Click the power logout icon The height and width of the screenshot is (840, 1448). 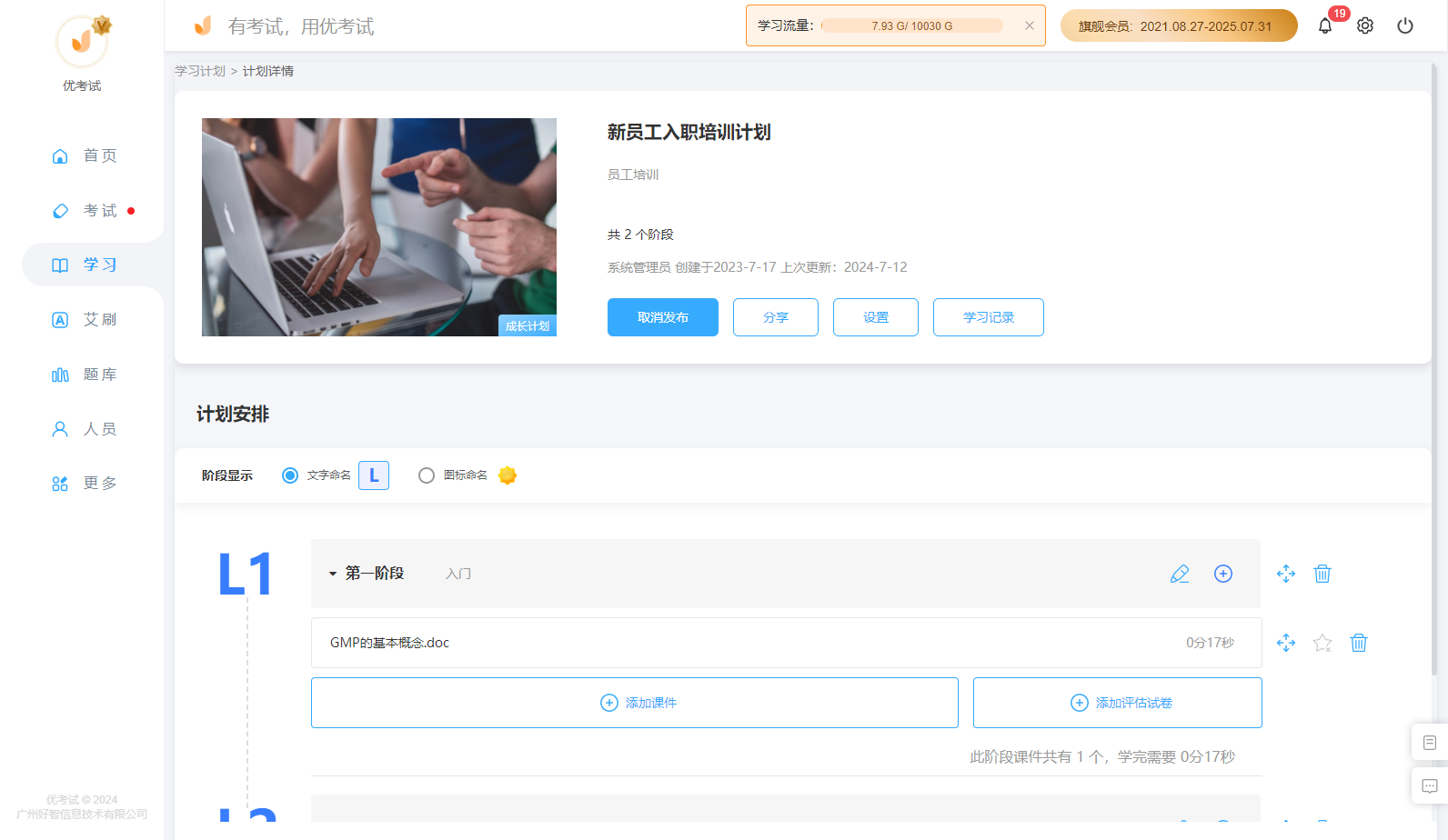click(1405, 25)
